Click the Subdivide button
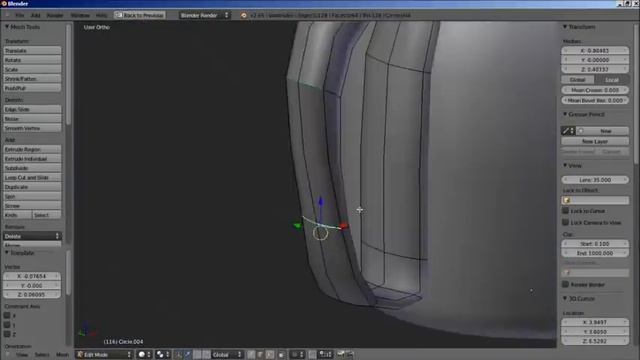 (32, 168)
